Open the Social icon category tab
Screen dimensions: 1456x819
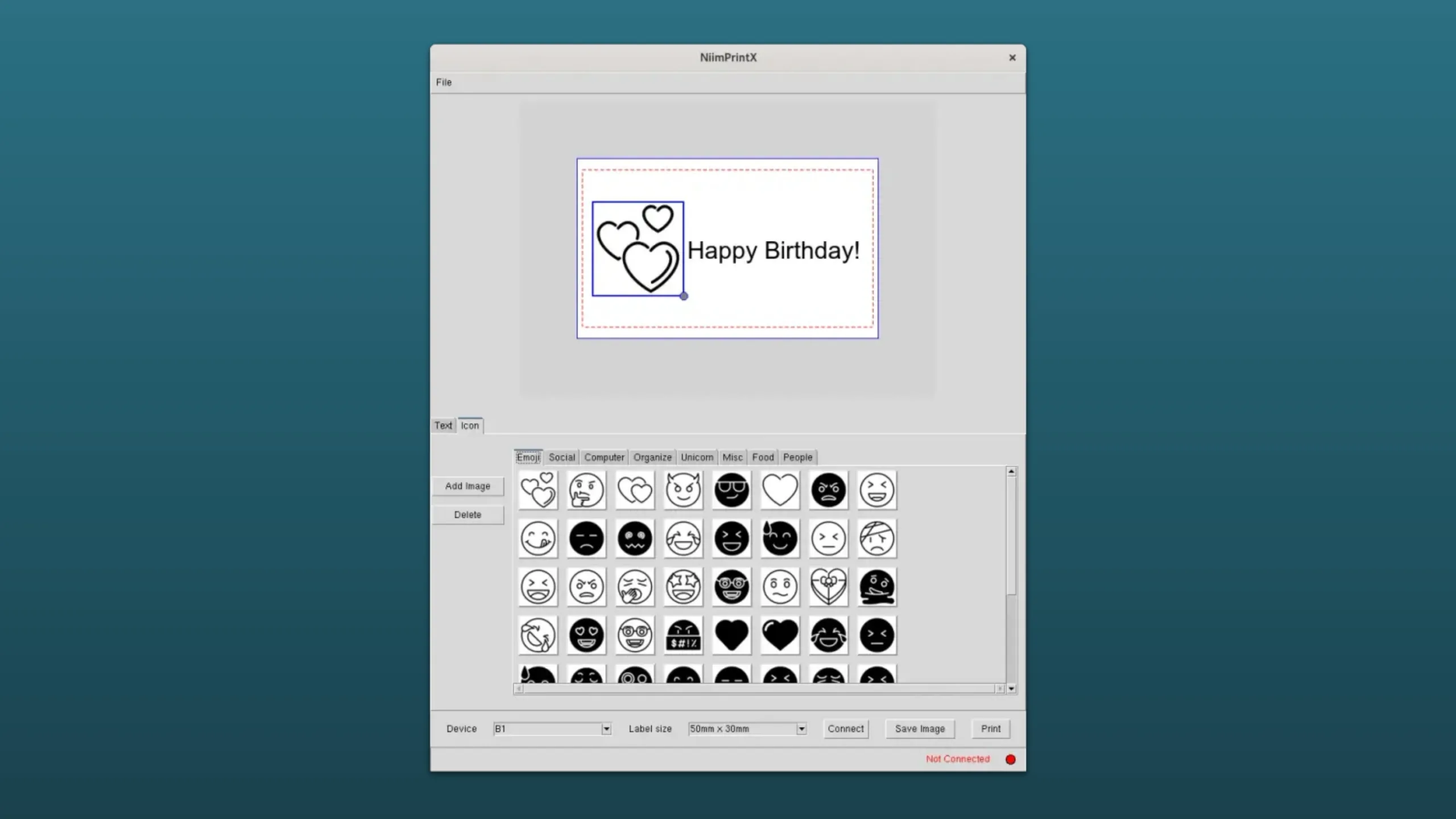coord(562,457)
